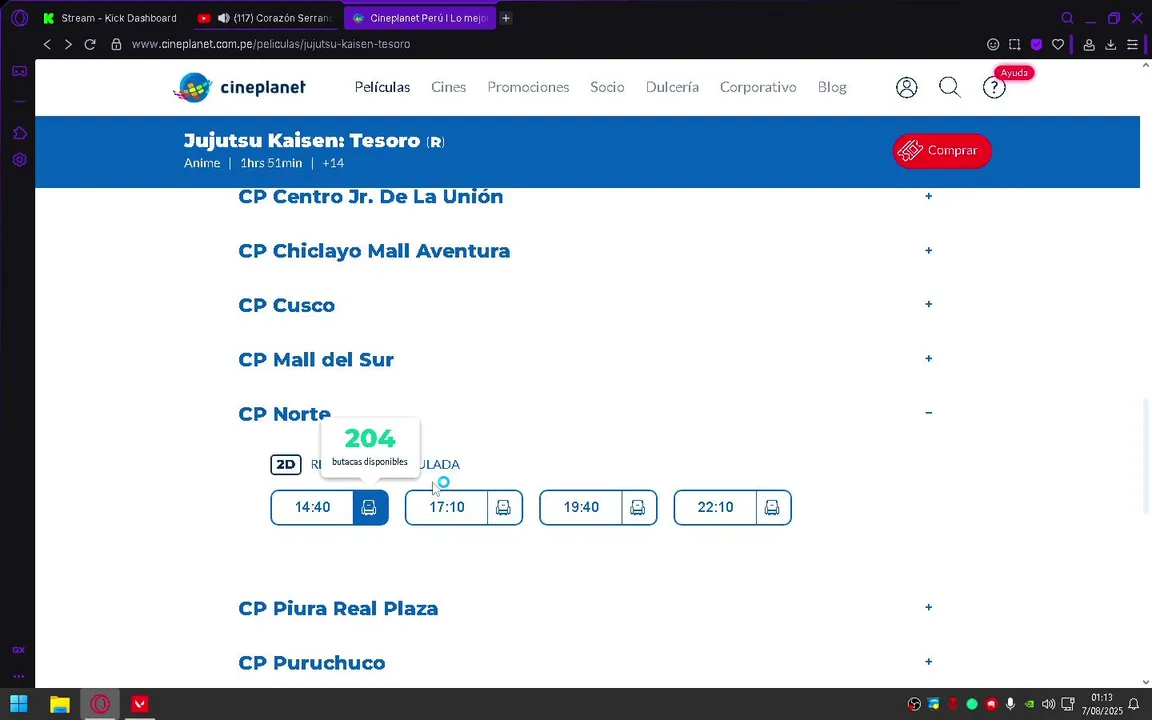Click the site lock security icon
The width and height of the screenshot is (1152, 720).
[115, 44]
